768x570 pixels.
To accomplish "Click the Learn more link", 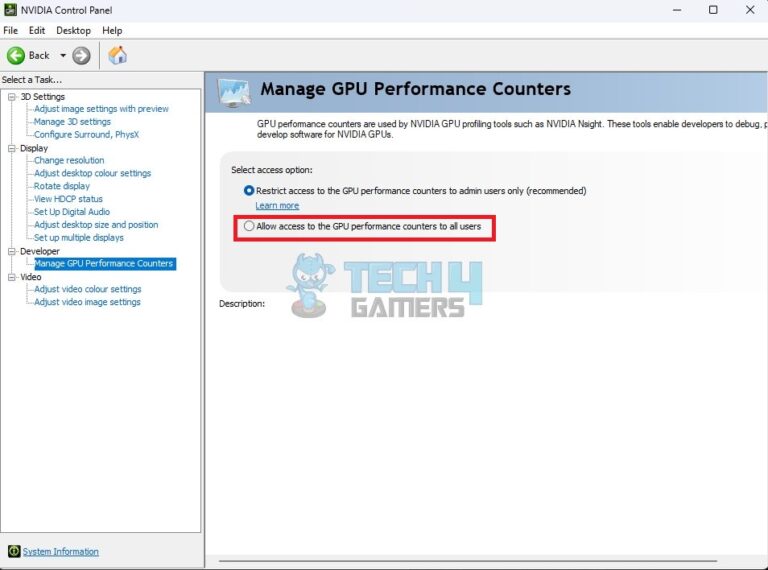I will 277,206.
